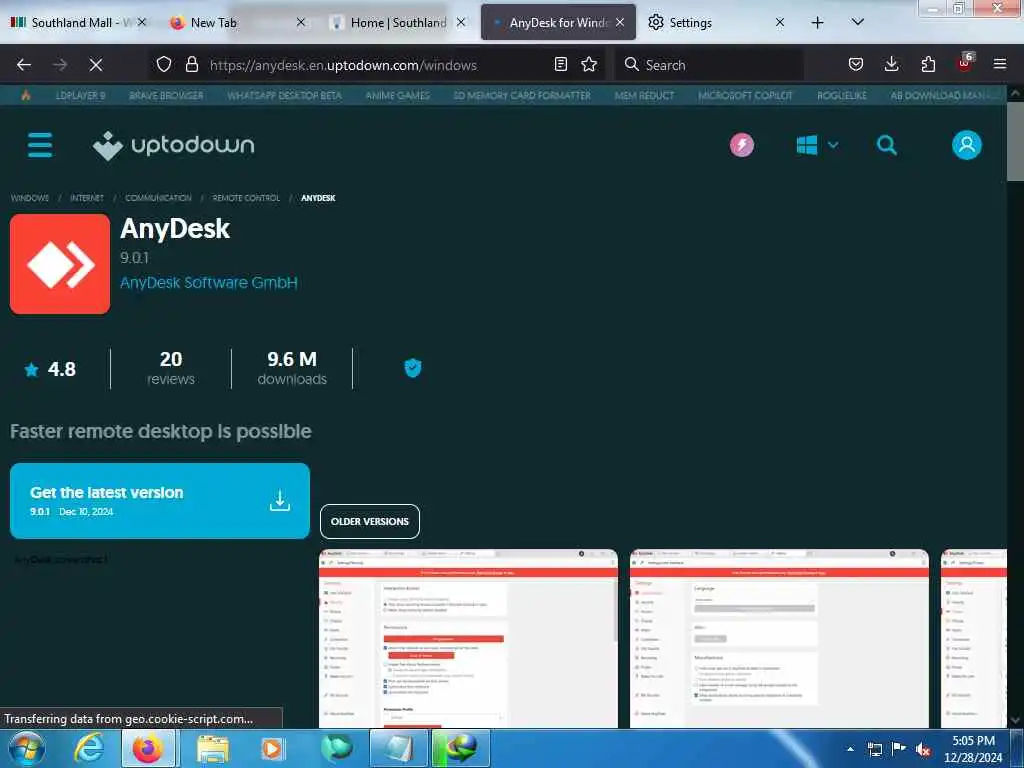Open the LDPlayer 9 link
The height and width of the screenshot is (768, 1024).
point(80,95)
